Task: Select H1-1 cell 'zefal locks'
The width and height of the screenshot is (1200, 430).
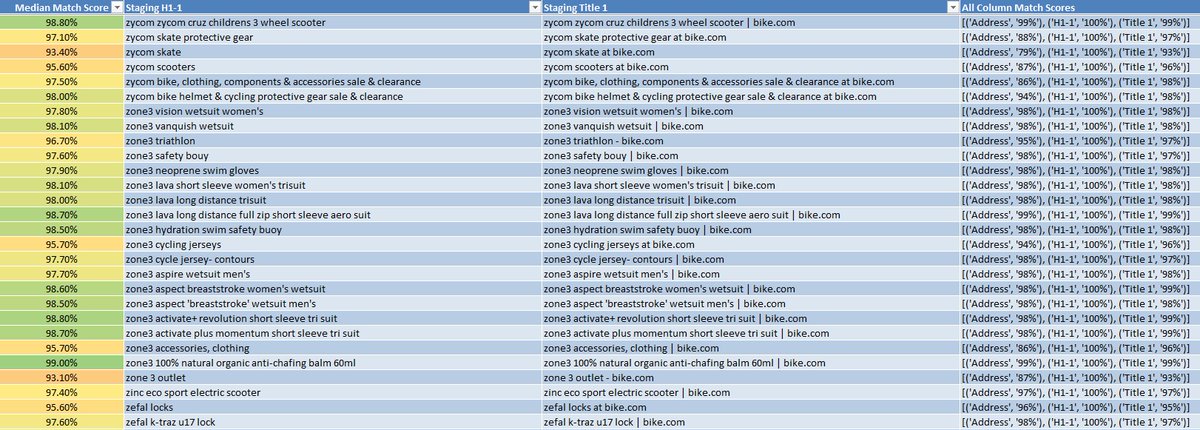Action: coord(333,408)
